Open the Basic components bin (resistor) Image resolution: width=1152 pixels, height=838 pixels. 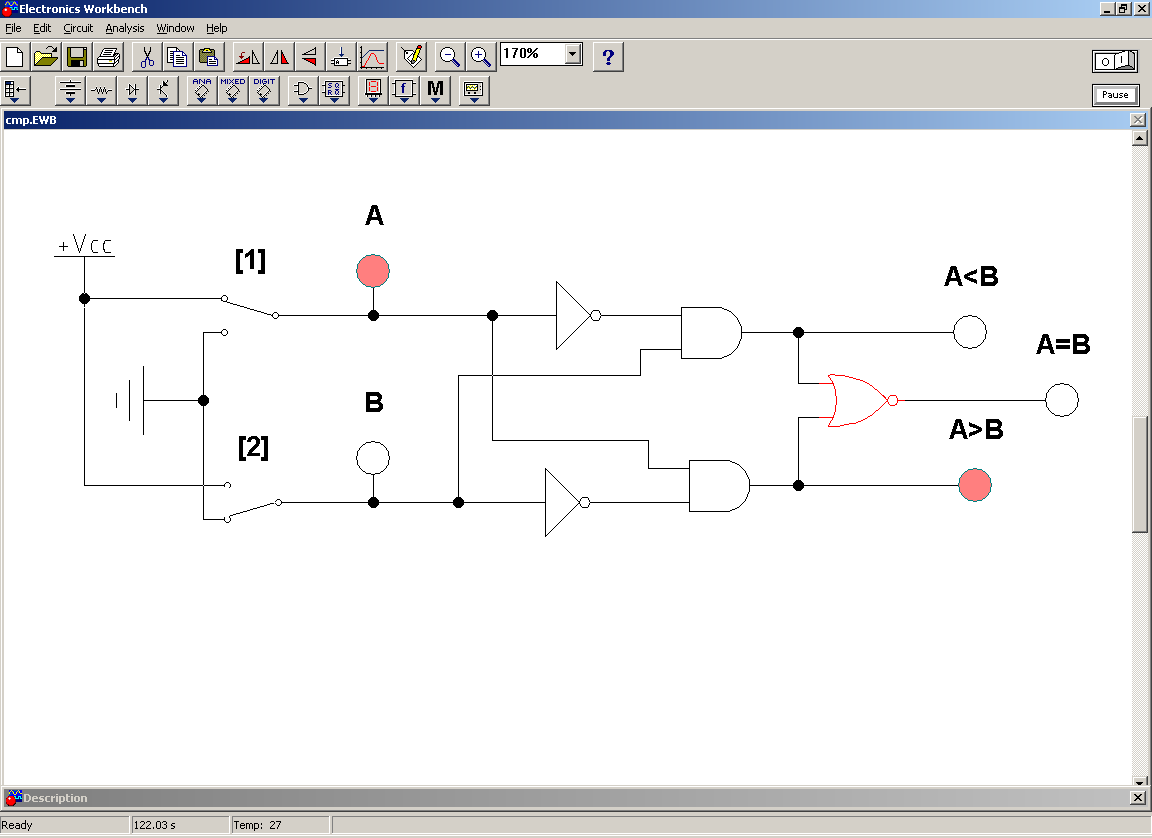coord(101,91)
